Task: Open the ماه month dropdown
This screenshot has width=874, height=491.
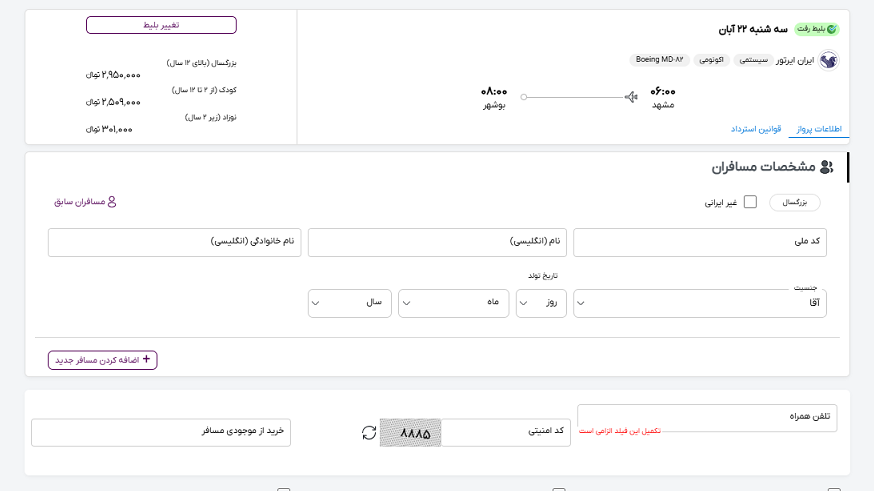Action: pos(453,303)
